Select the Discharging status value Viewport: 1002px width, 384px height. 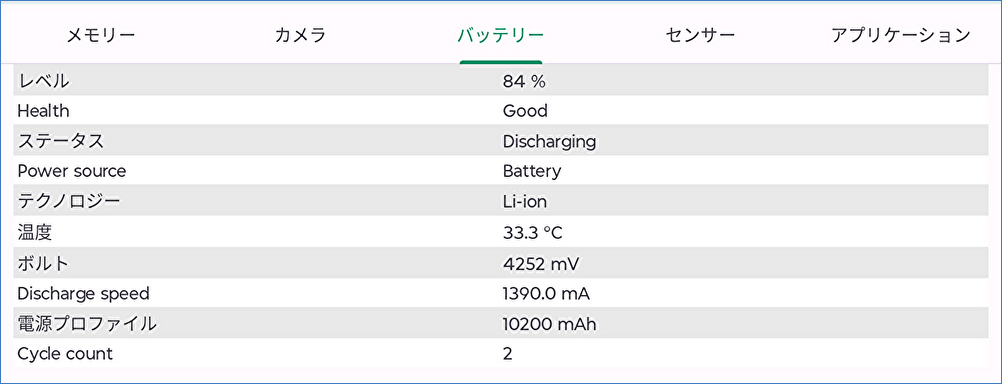click(x=550, y=141)
